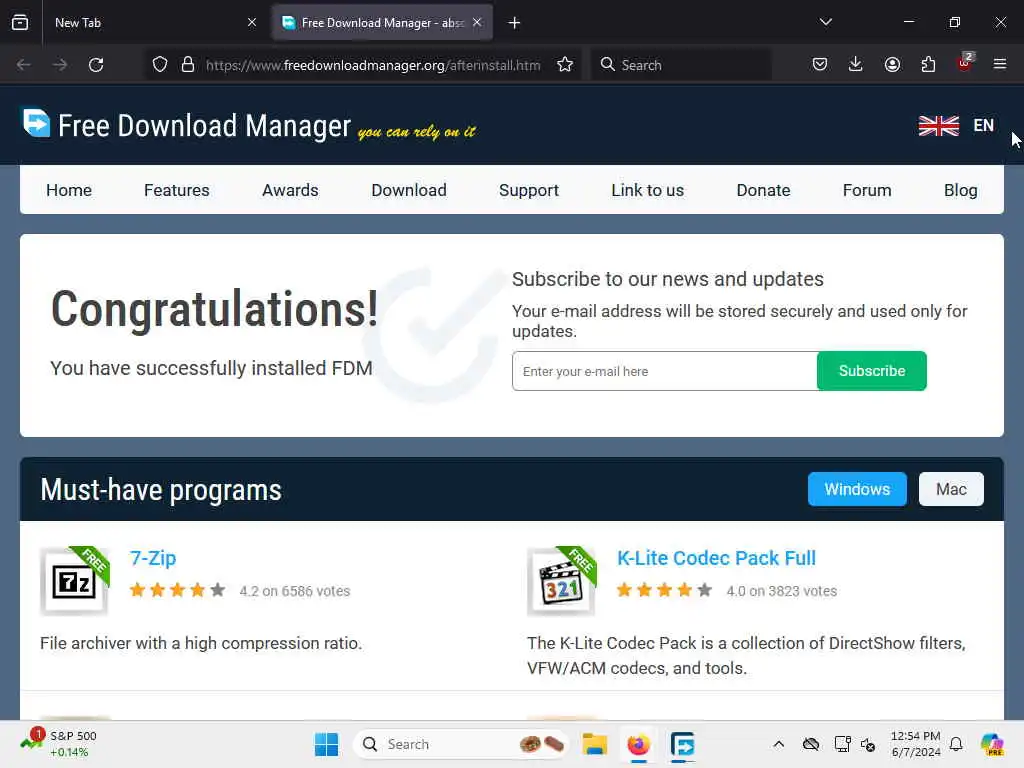Click the muted volume tray icon

(x=868, y=744)
